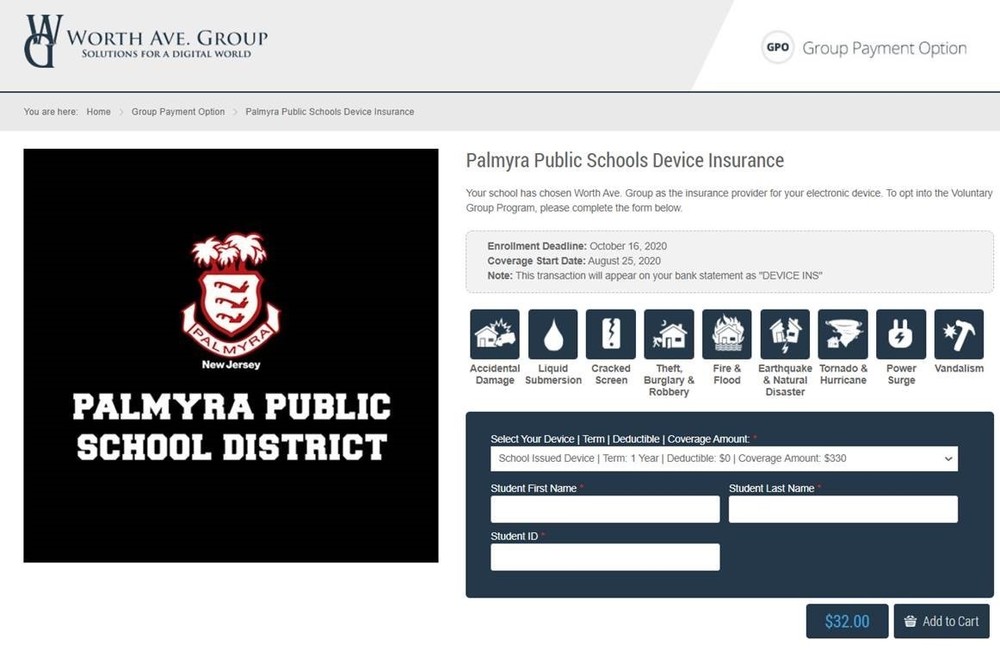Click the Worth Ave. Group logo

(143, 40)
